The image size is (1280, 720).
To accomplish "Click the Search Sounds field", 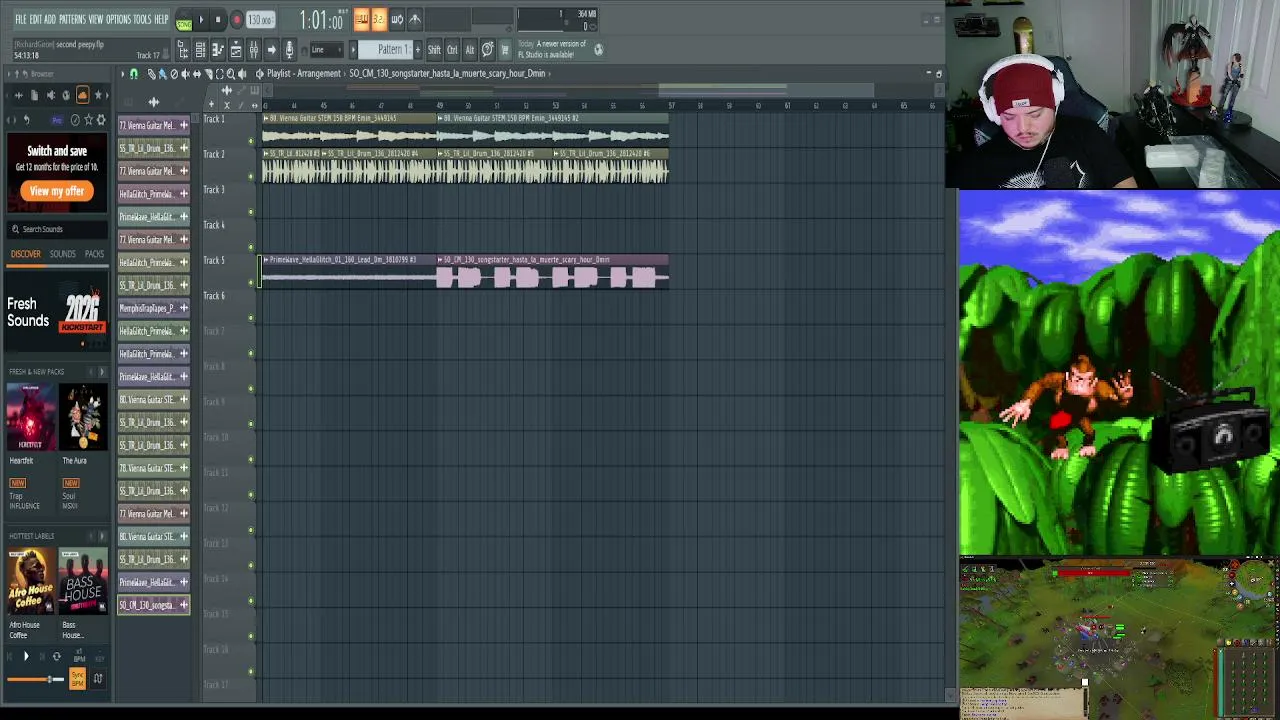I will 57,229.
